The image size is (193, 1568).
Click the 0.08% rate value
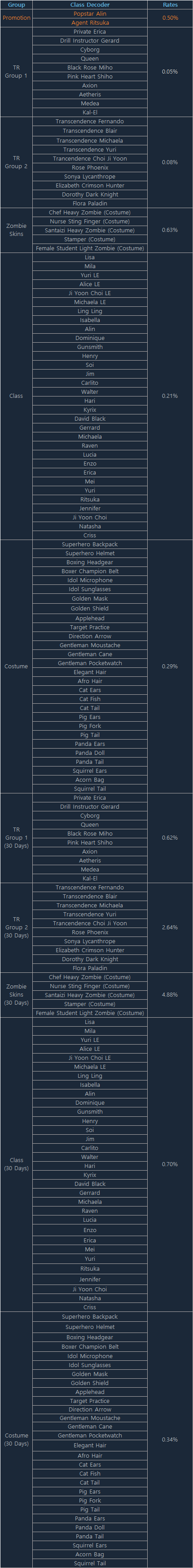point(170,162)
